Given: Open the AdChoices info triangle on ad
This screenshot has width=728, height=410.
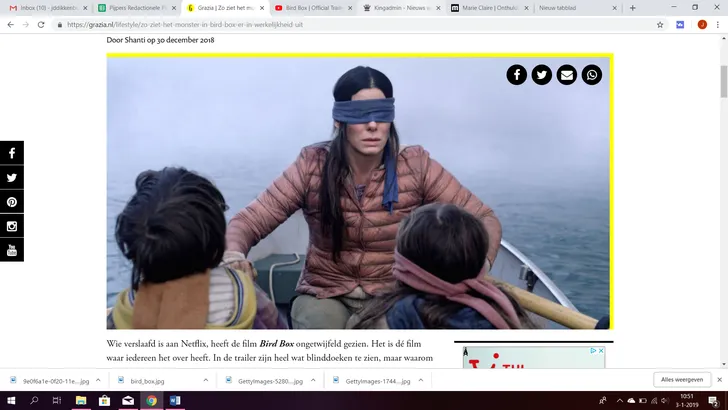Looking at the screenshot, I should pyautogui.click(x=593, y=351).
